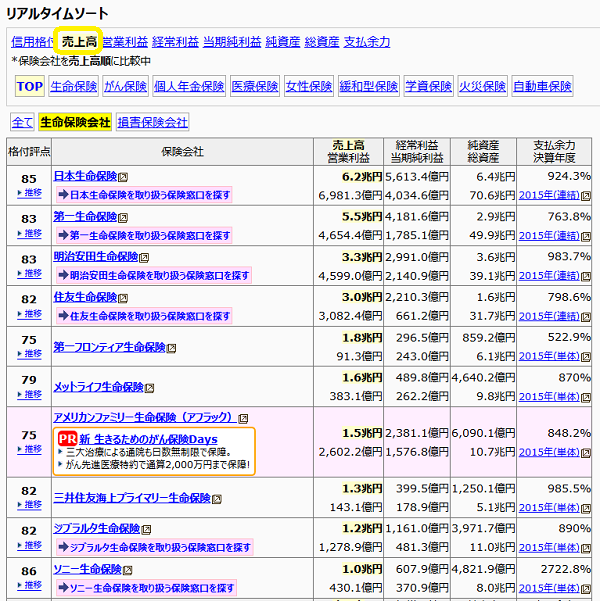Open the 日本生命保険 company link
Viewport: 600px width, 601px height.
[x=85, y=176]
